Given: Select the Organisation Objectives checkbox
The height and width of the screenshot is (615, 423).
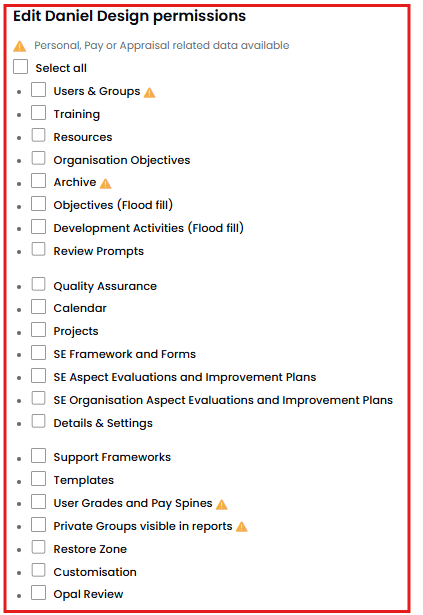Looking at the screenshot, I should click(x=38, y=158).
